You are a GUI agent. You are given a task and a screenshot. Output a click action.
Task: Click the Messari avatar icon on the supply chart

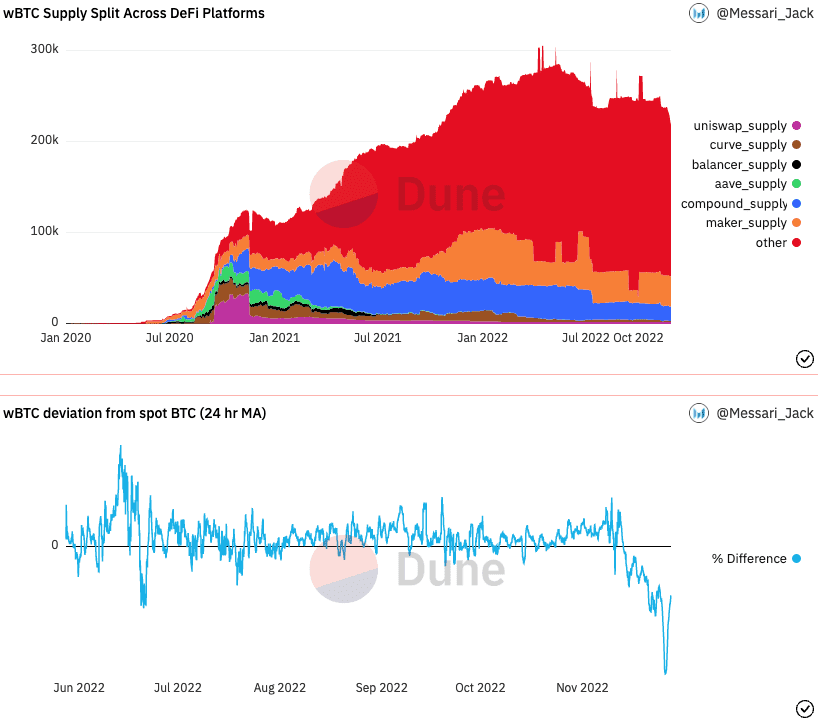pos(699,13)
